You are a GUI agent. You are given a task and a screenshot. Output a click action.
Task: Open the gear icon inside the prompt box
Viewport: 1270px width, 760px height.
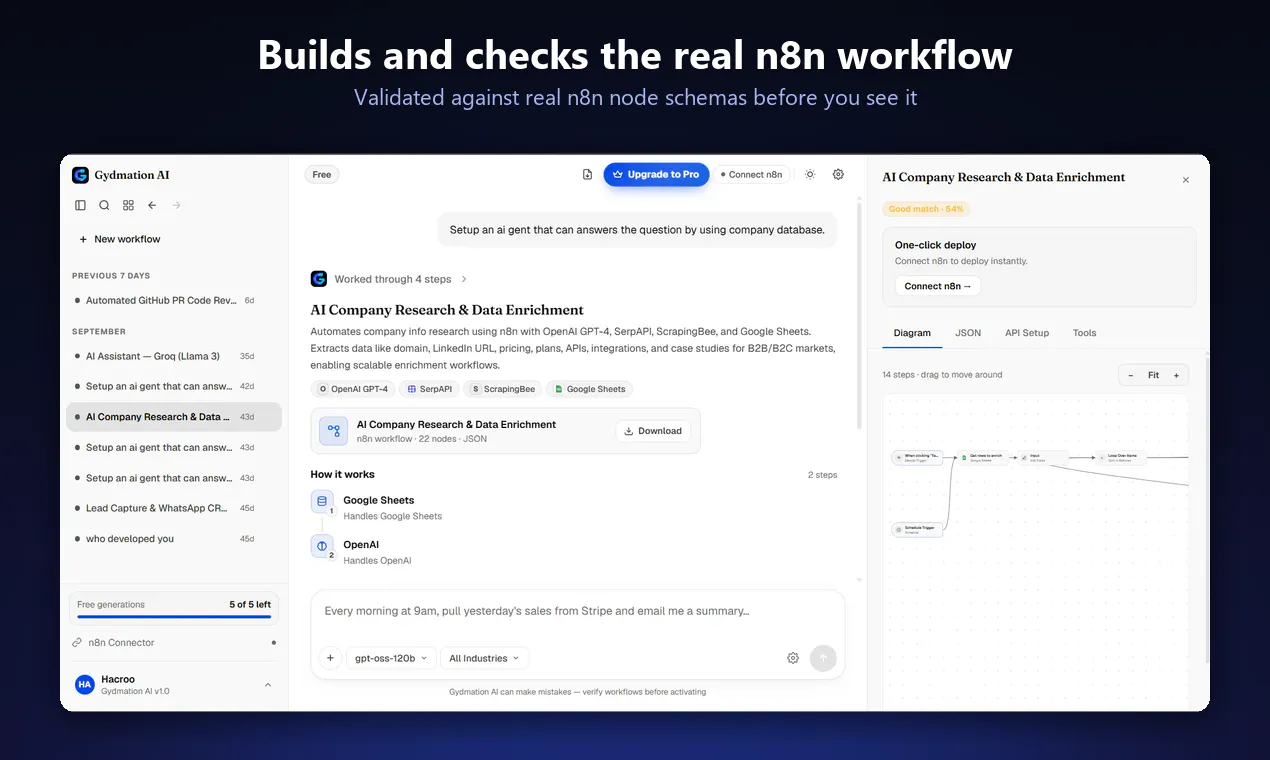[x=793, y=658]
